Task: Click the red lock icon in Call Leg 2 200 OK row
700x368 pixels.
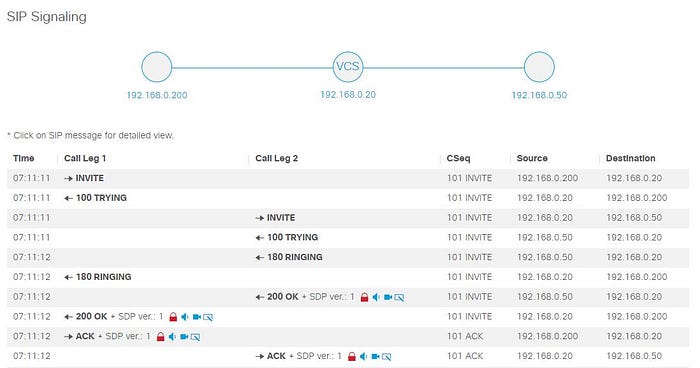Action: click(x=364, y=297)
